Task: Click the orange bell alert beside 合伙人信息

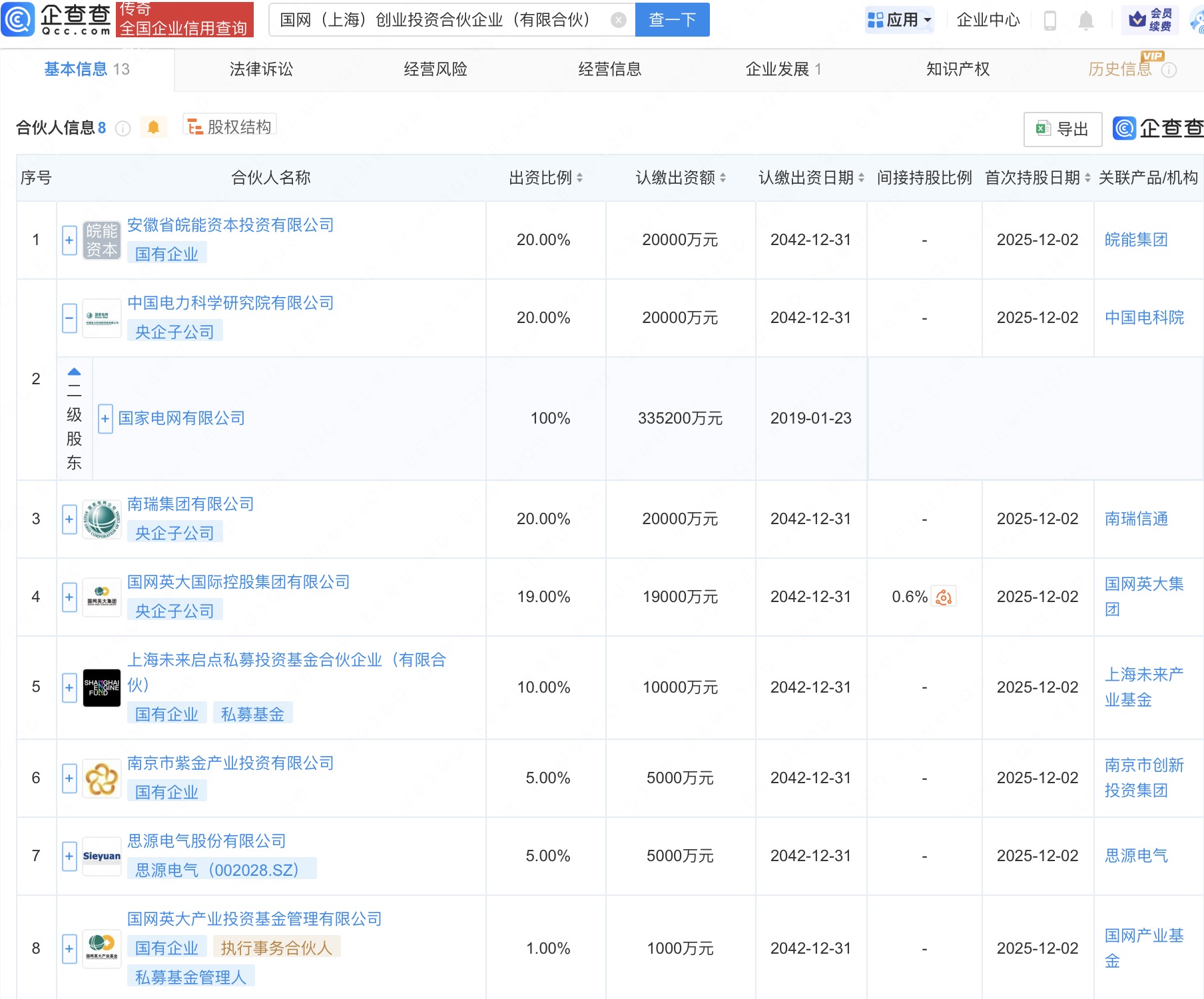Action: coord(153,127)
